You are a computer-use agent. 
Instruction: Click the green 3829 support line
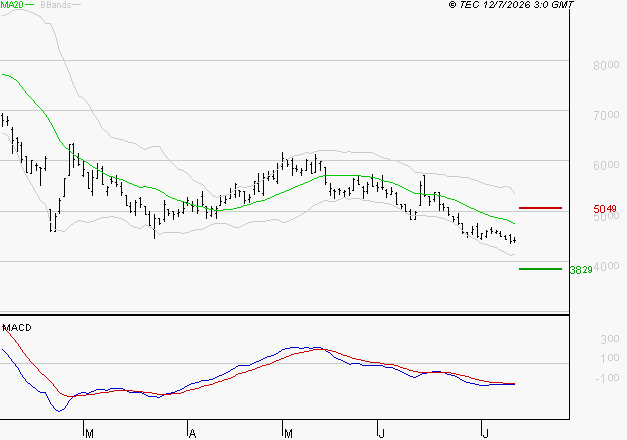tap(540, 269)
